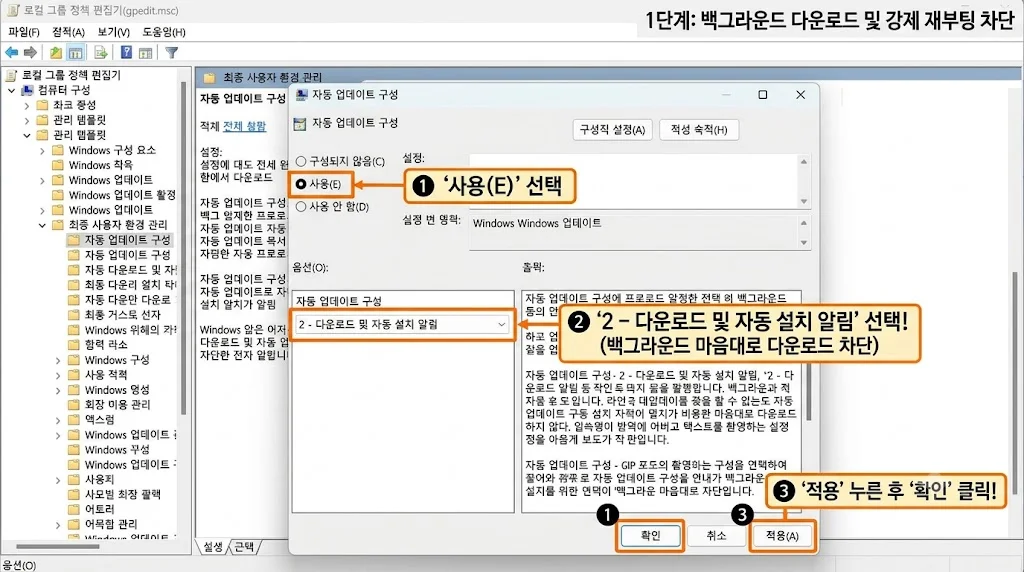1024x572 pixels.
Task: Click the Forward arrow toolbar icon
Action: click(30, 52)
